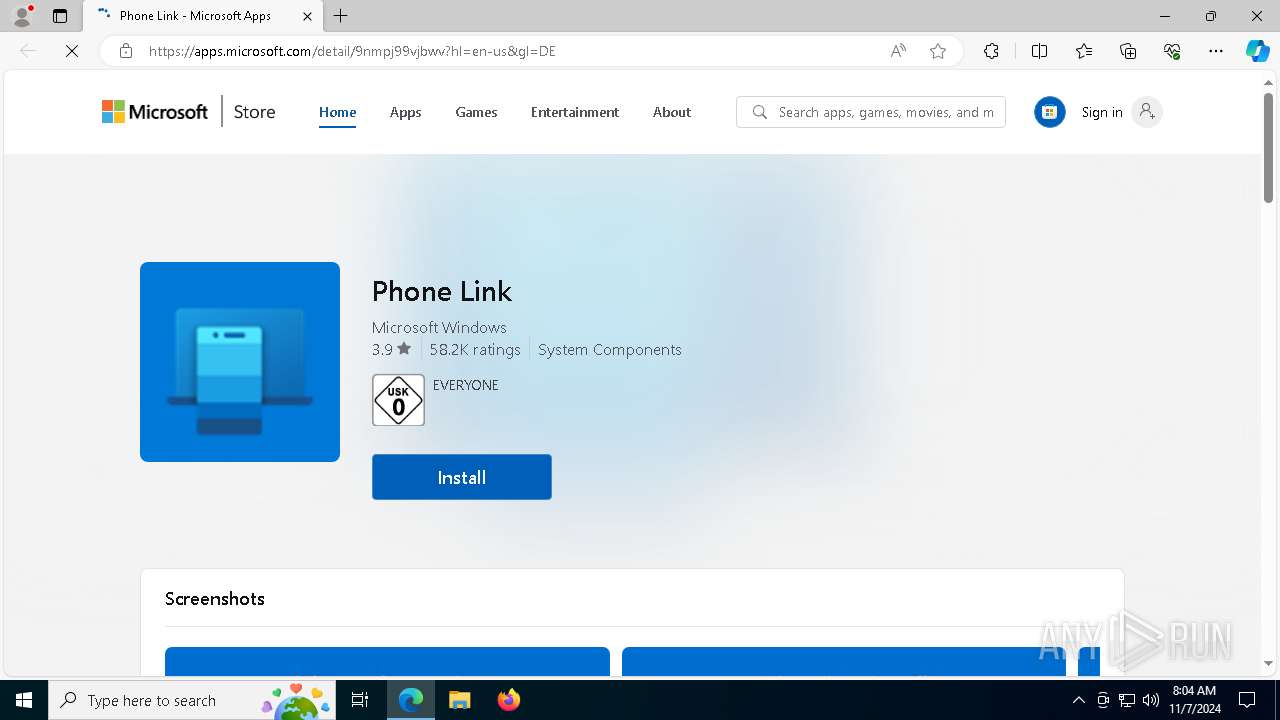Image resolution: width=1280 pixels, height=720 pixels.
Task: Open the clock showing 8:04 AM
Action: [x=1194, y=700]
